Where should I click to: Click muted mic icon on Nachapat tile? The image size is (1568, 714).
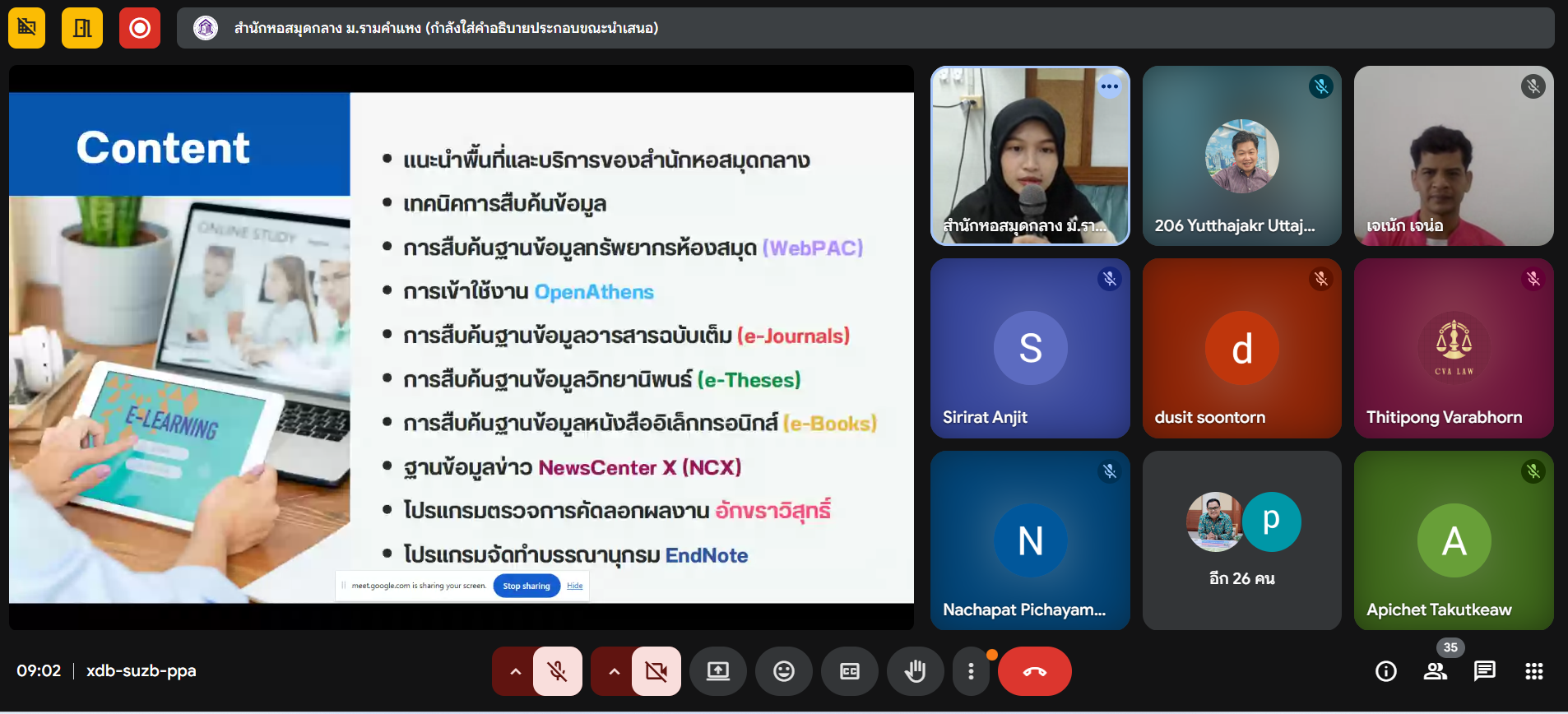(x=1110, y=471)
